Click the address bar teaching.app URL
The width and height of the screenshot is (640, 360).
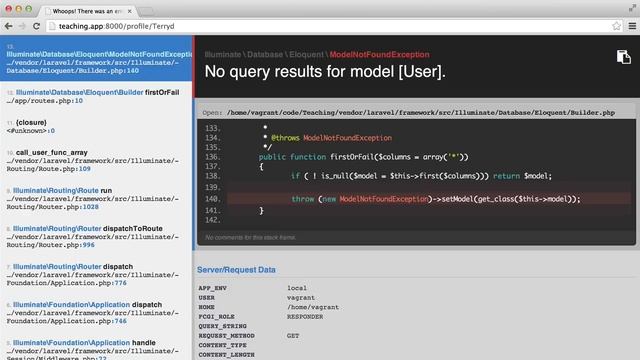click(x=117, y=26)
